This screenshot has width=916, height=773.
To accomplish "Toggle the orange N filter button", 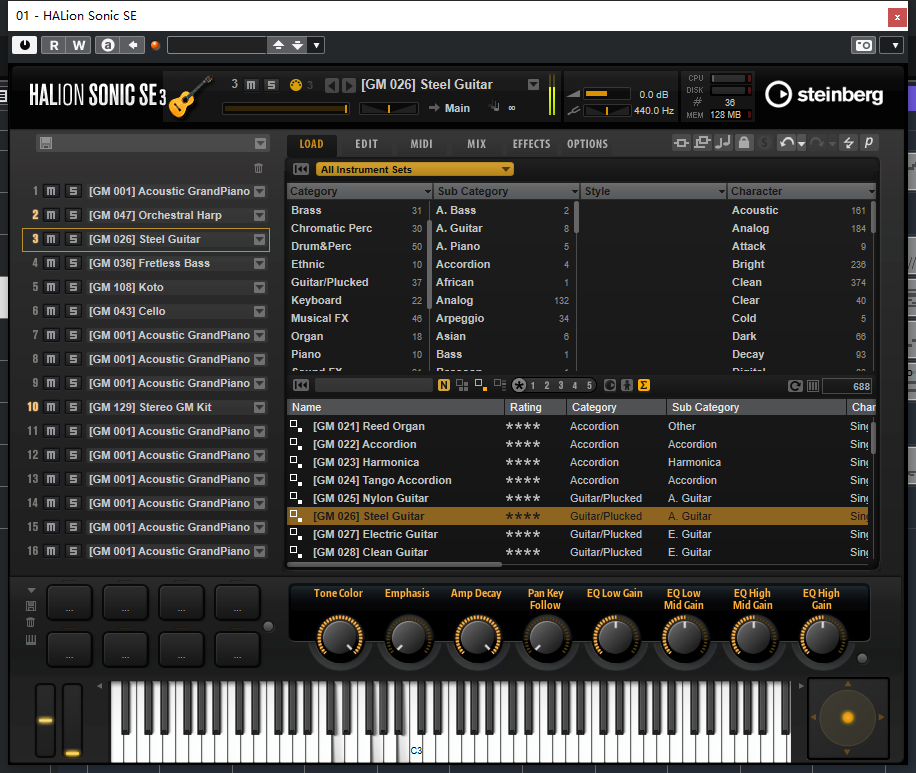I will 444,385.
